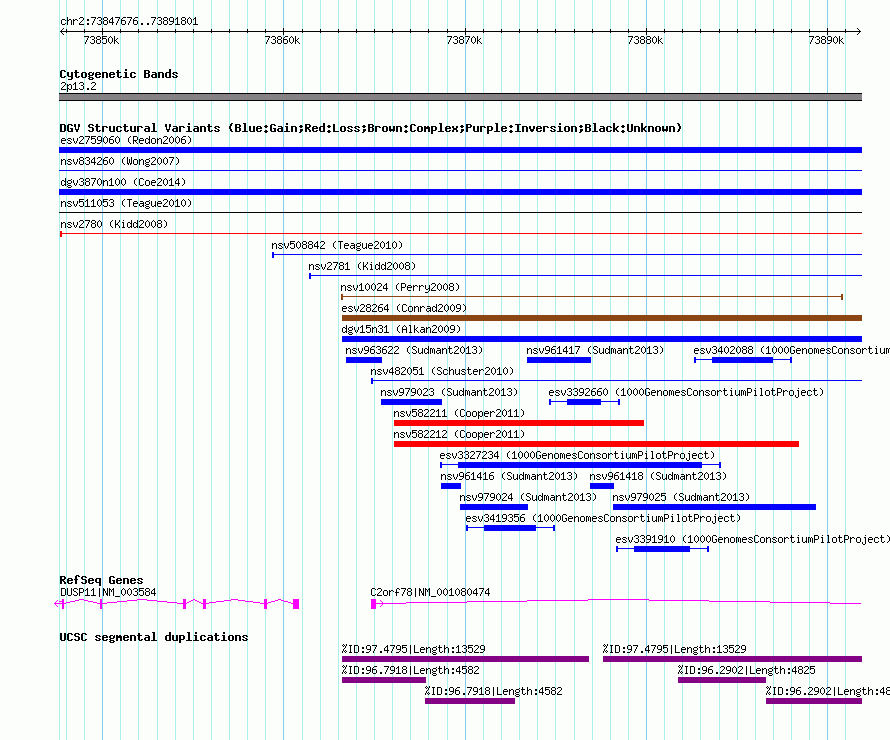Click the esv2759060 (Redon2006) variant bar
This screenshot has width=890, height=740.
pyautogui.click(x=460, y=150)
